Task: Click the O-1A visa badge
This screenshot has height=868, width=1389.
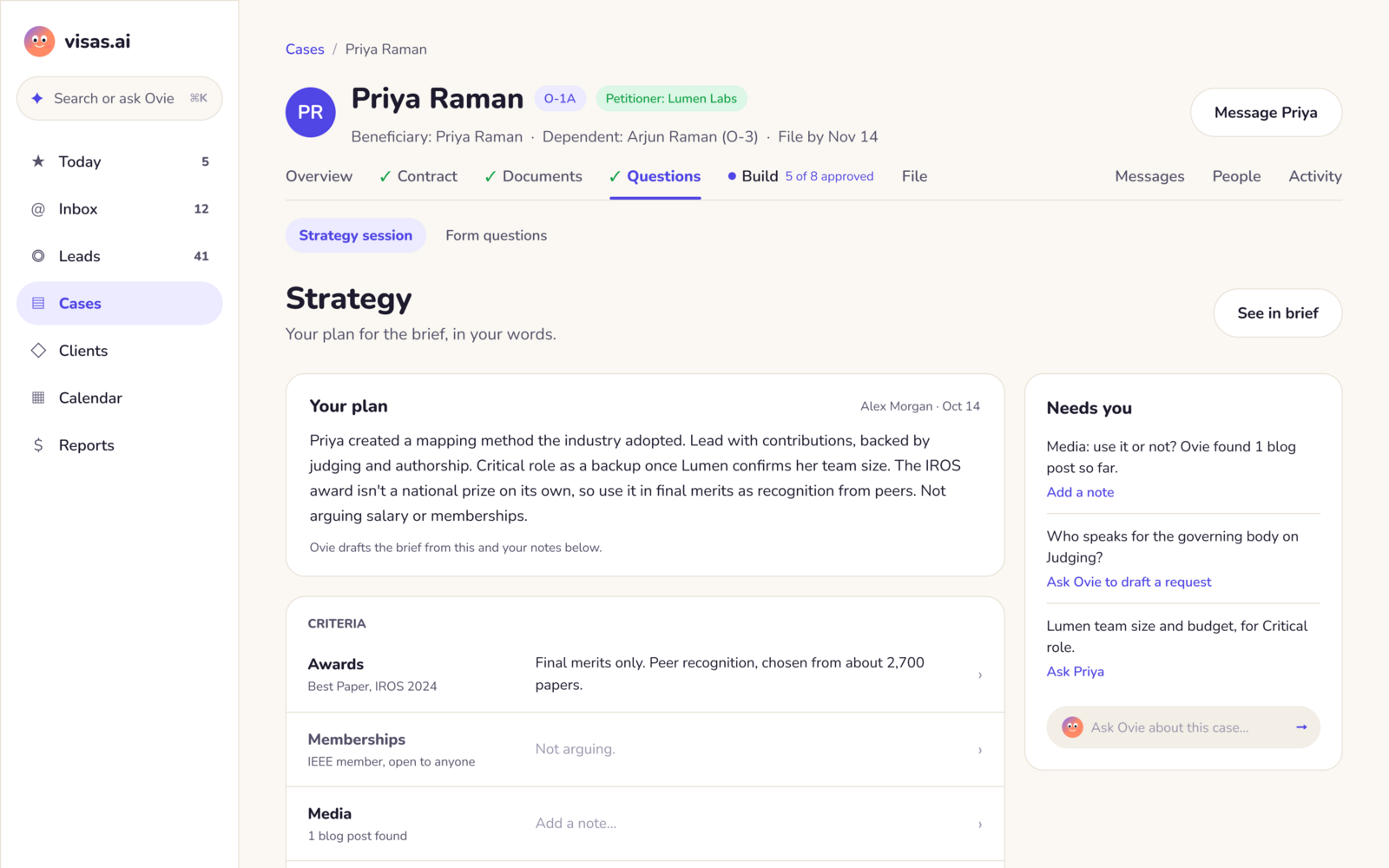Action: (x=560, y=99)
